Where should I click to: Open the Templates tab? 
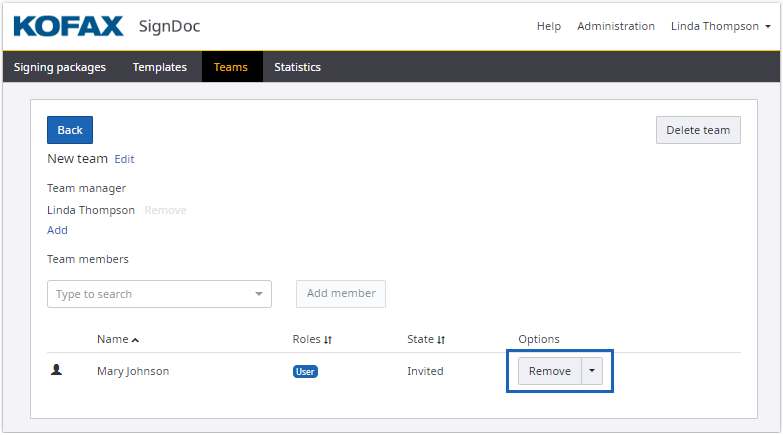160,67
